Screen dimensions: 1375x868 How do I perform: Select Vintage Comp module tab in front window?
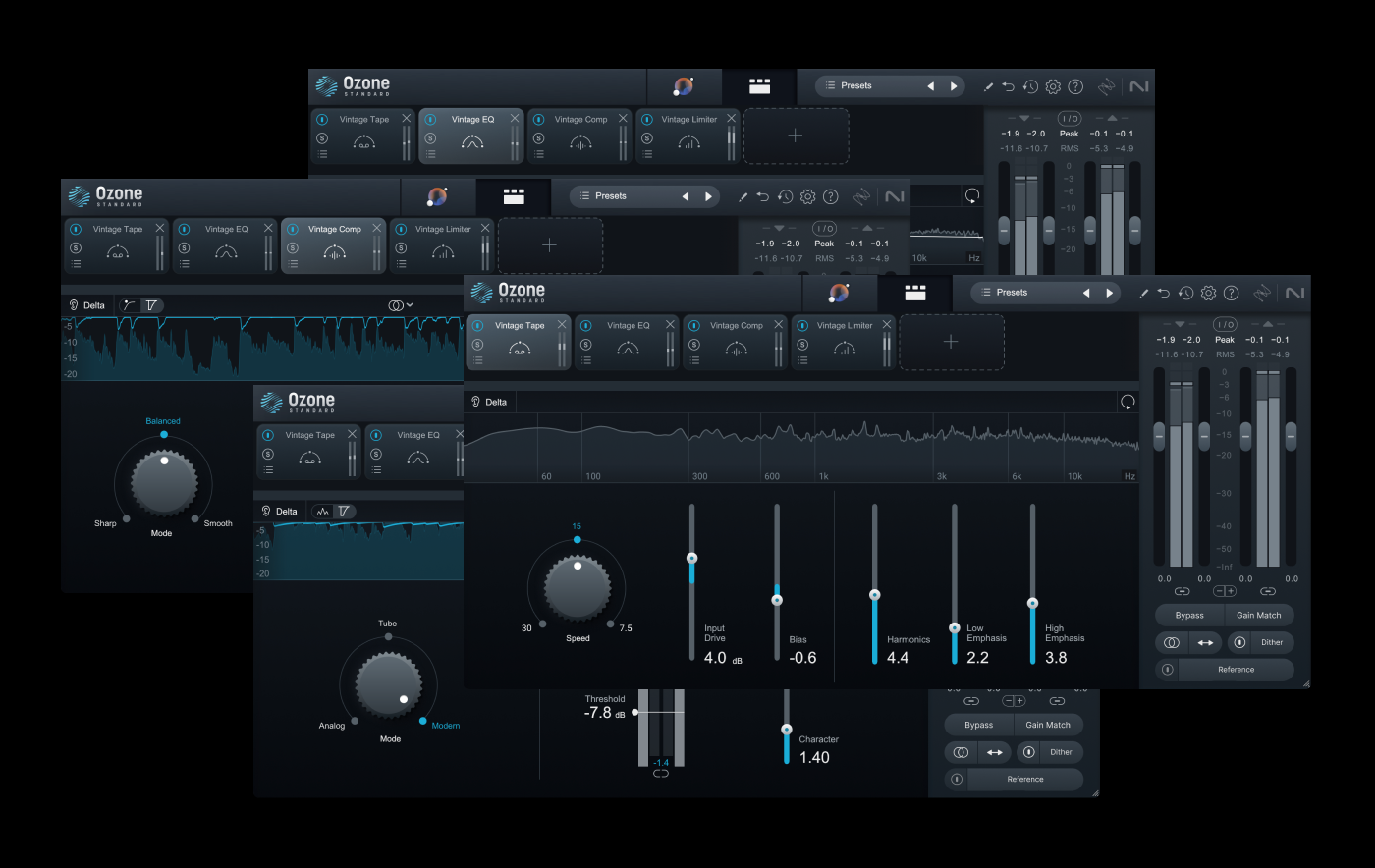736,342
